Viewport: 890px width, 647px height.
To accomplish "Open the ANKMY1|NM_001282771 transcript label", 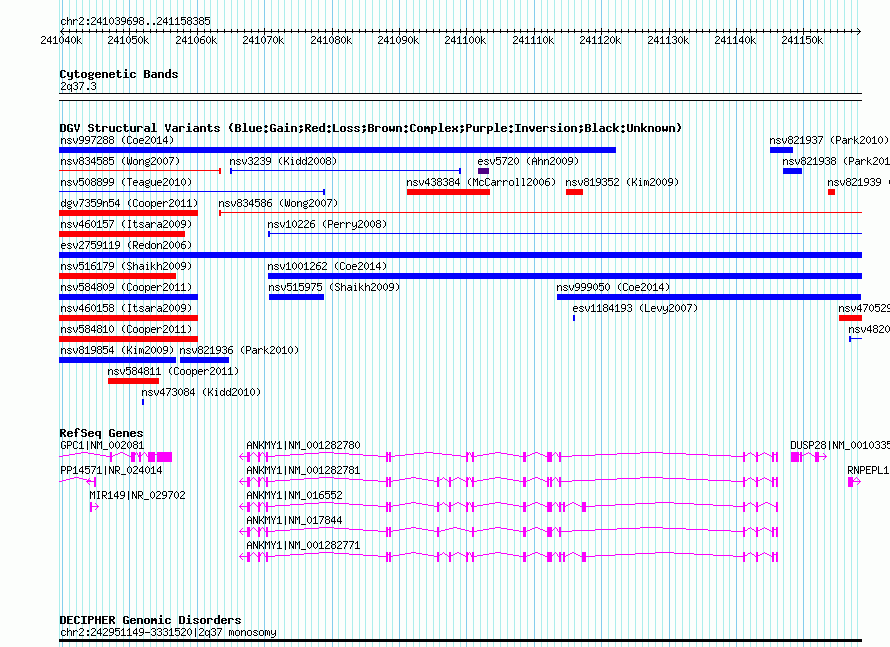I will point(303,545).
